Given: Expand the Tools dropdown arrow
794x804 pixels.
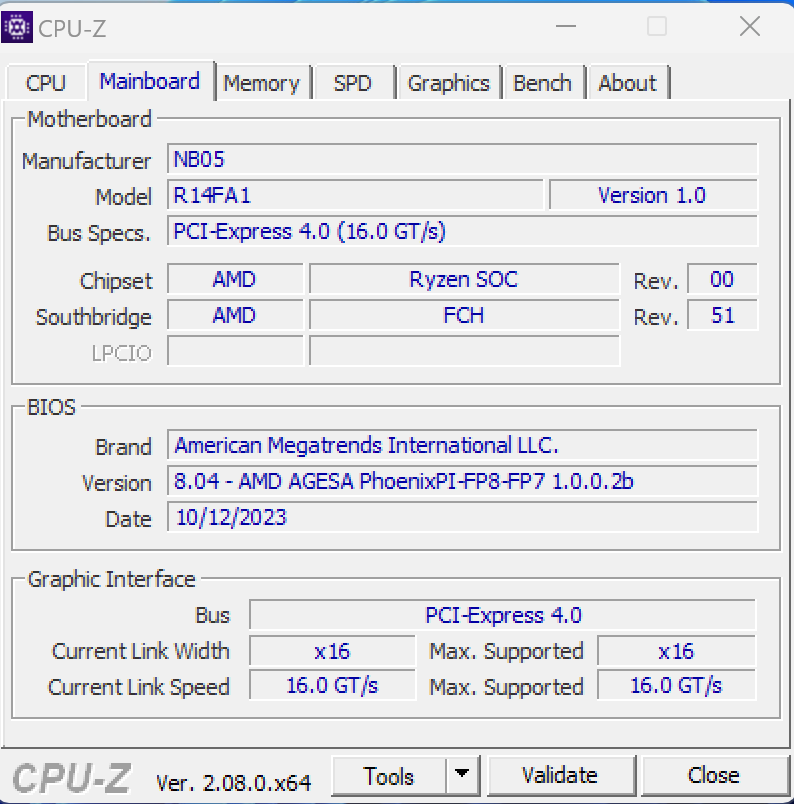Looking at the screenshot, I should click(x=461, y=775).
